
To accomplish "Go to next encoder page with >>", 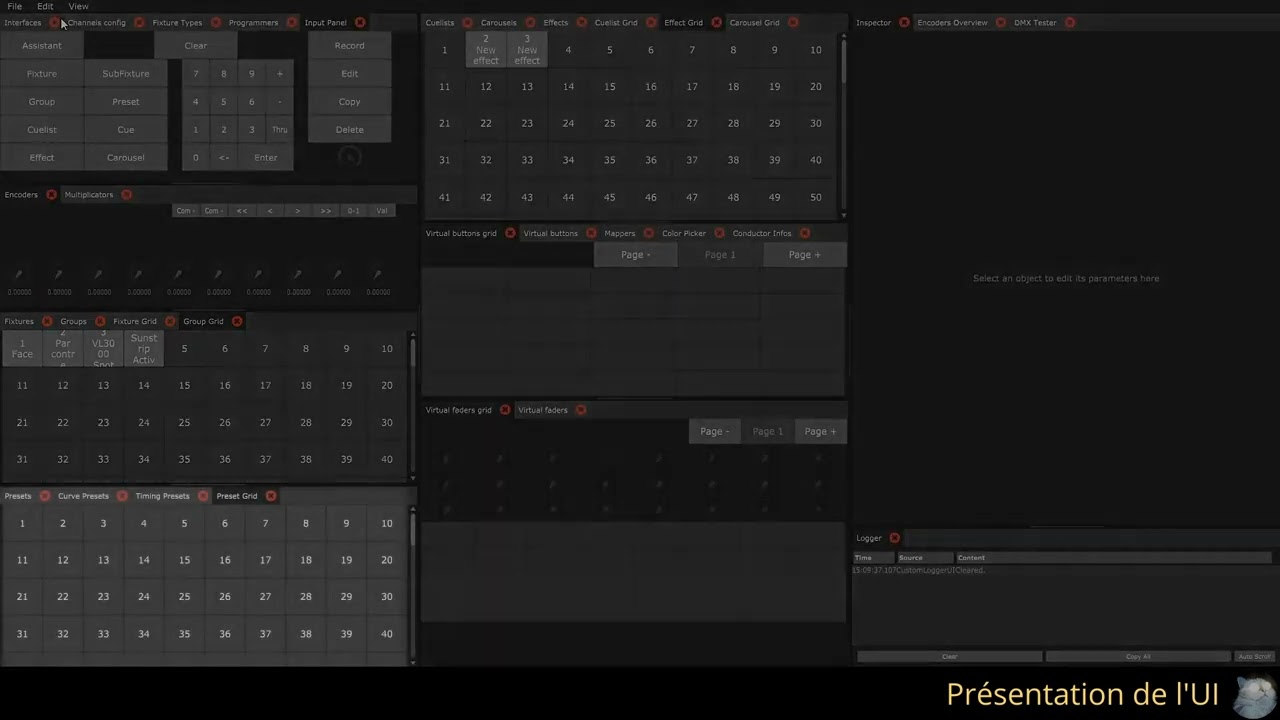I will [325, 210].
